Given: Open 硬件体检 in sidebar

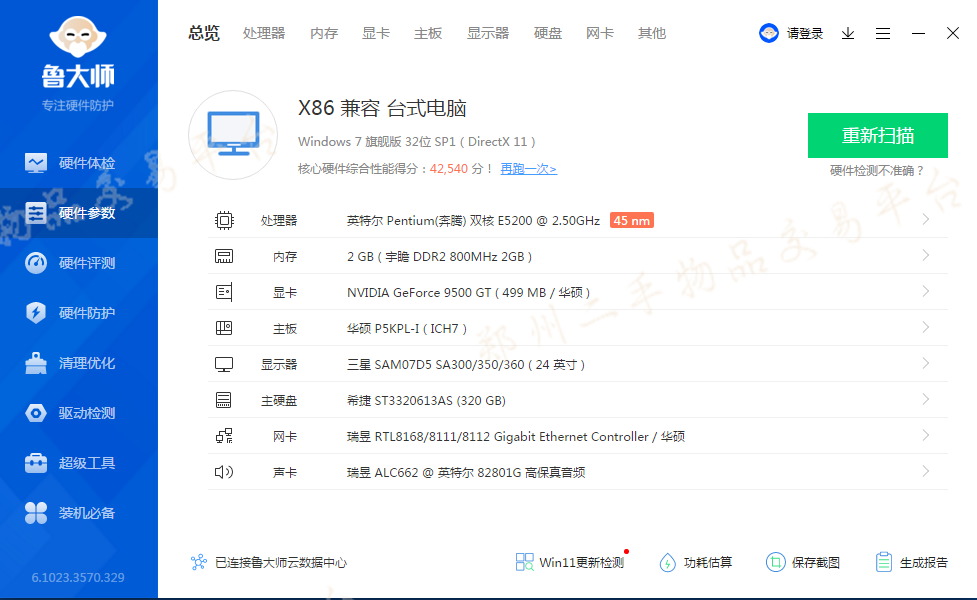Looking at the screenshot, I should [79, 163].
